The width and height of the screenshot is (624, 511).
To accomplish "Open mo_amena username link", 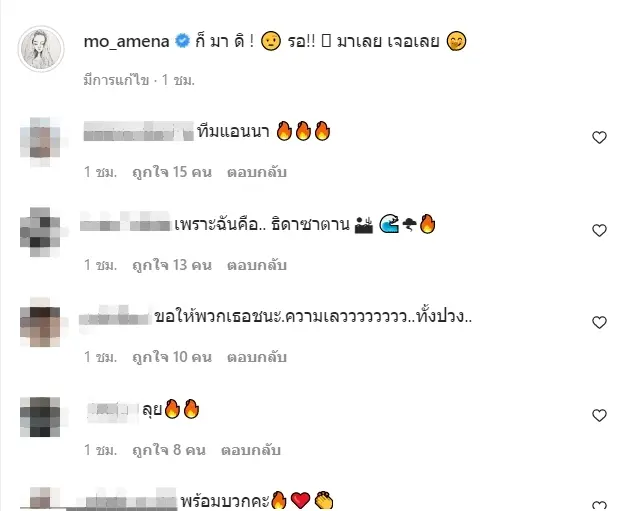I will tap(127, 41).
